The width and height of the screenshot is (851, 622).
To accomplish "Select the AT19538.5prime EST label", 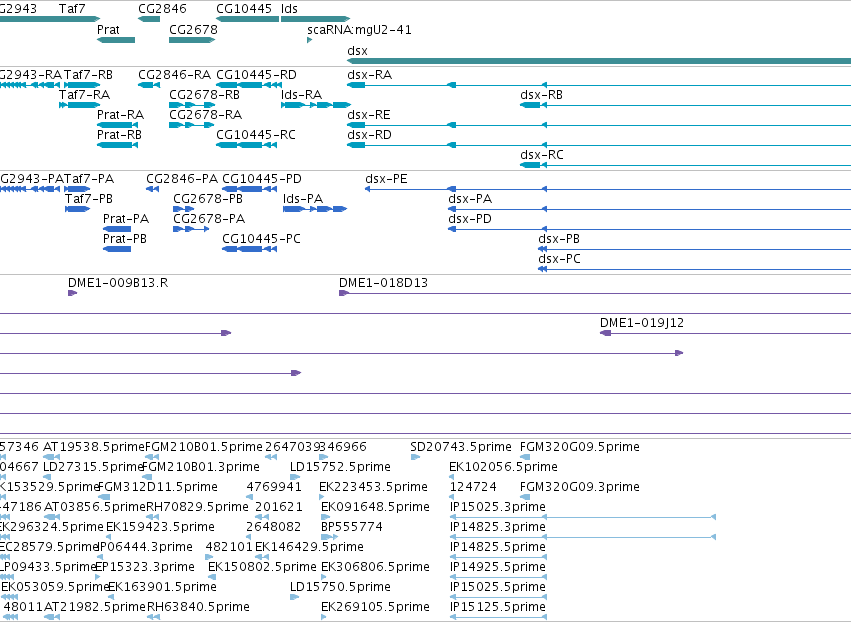I will [94, 447].
